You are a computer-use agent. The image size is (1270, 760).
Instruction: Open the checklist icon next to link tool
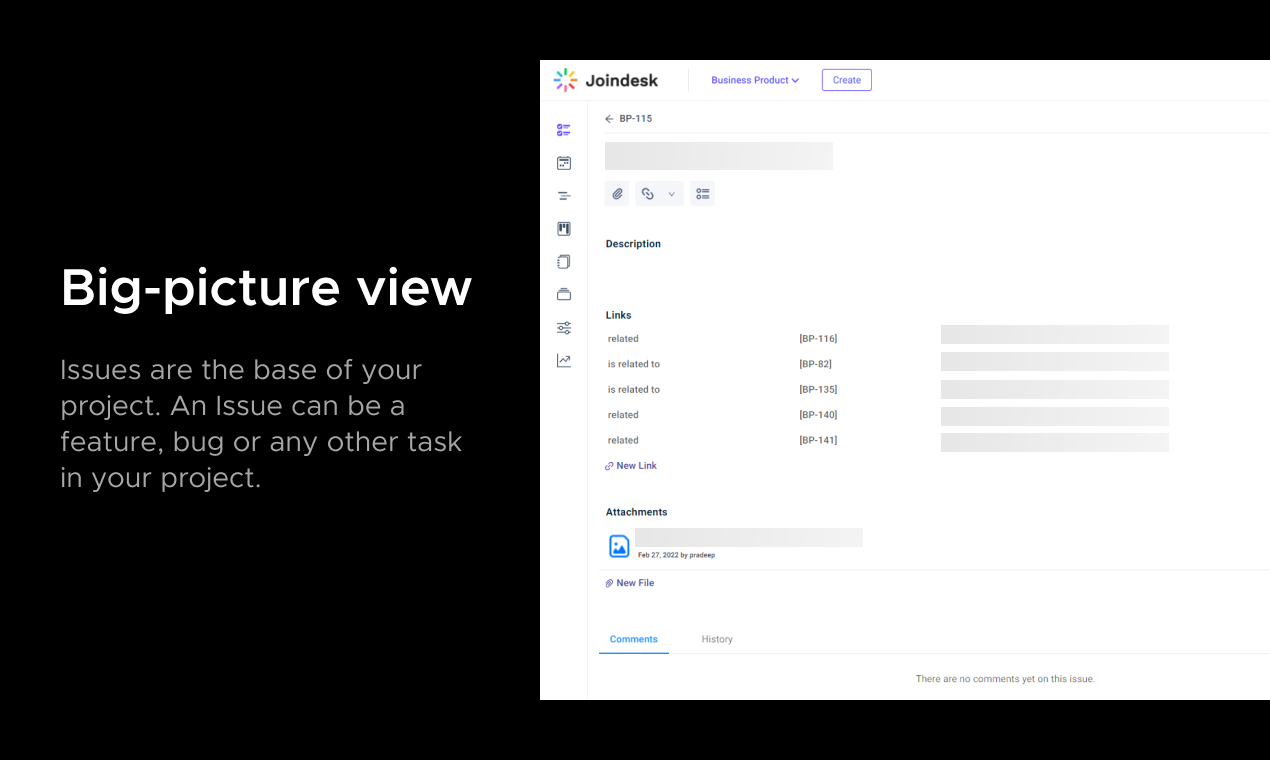pos(702,193)
